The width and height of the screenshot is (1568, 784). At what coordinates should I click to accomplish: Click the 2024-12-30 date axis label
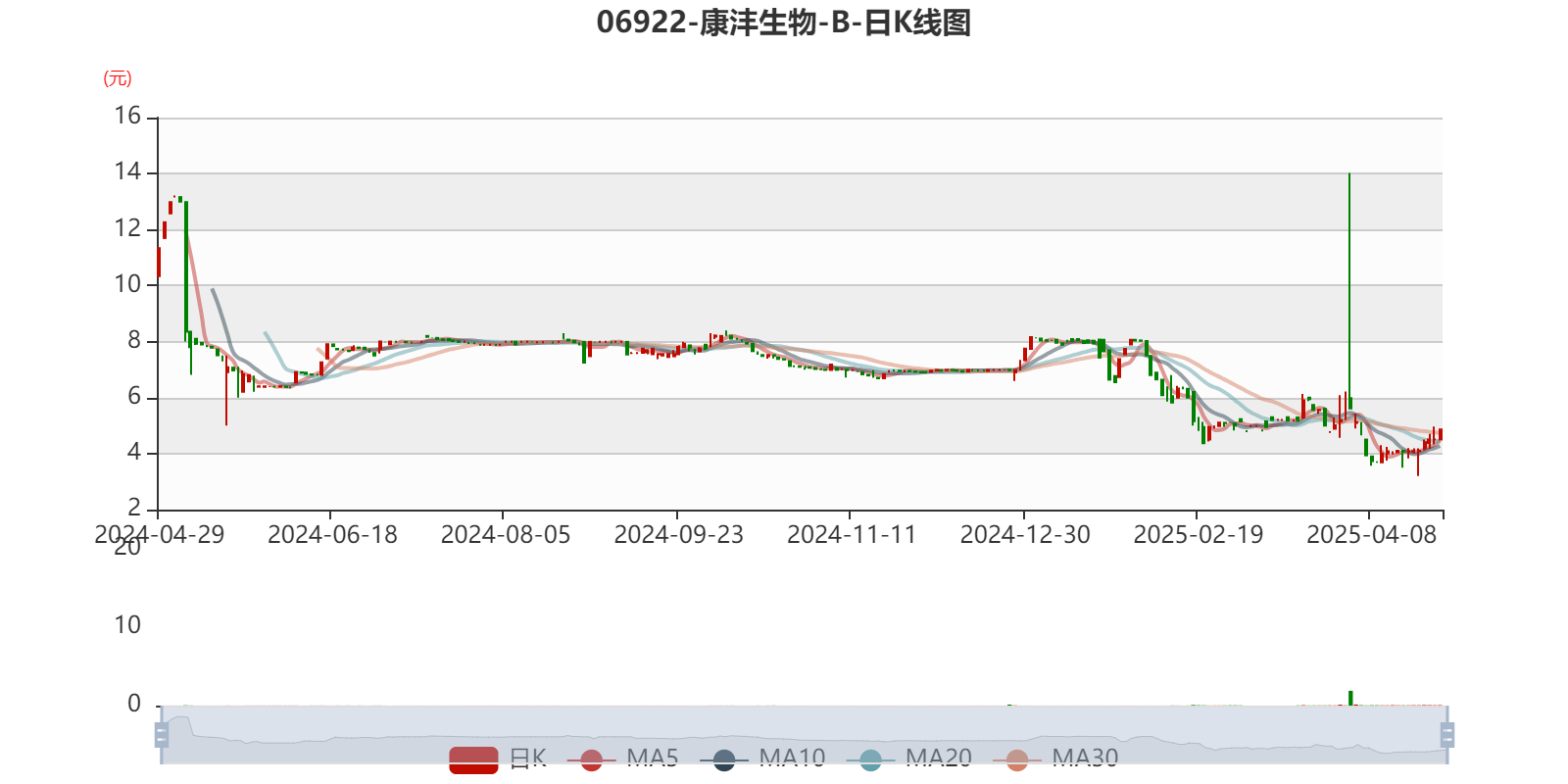(1025, 534)
